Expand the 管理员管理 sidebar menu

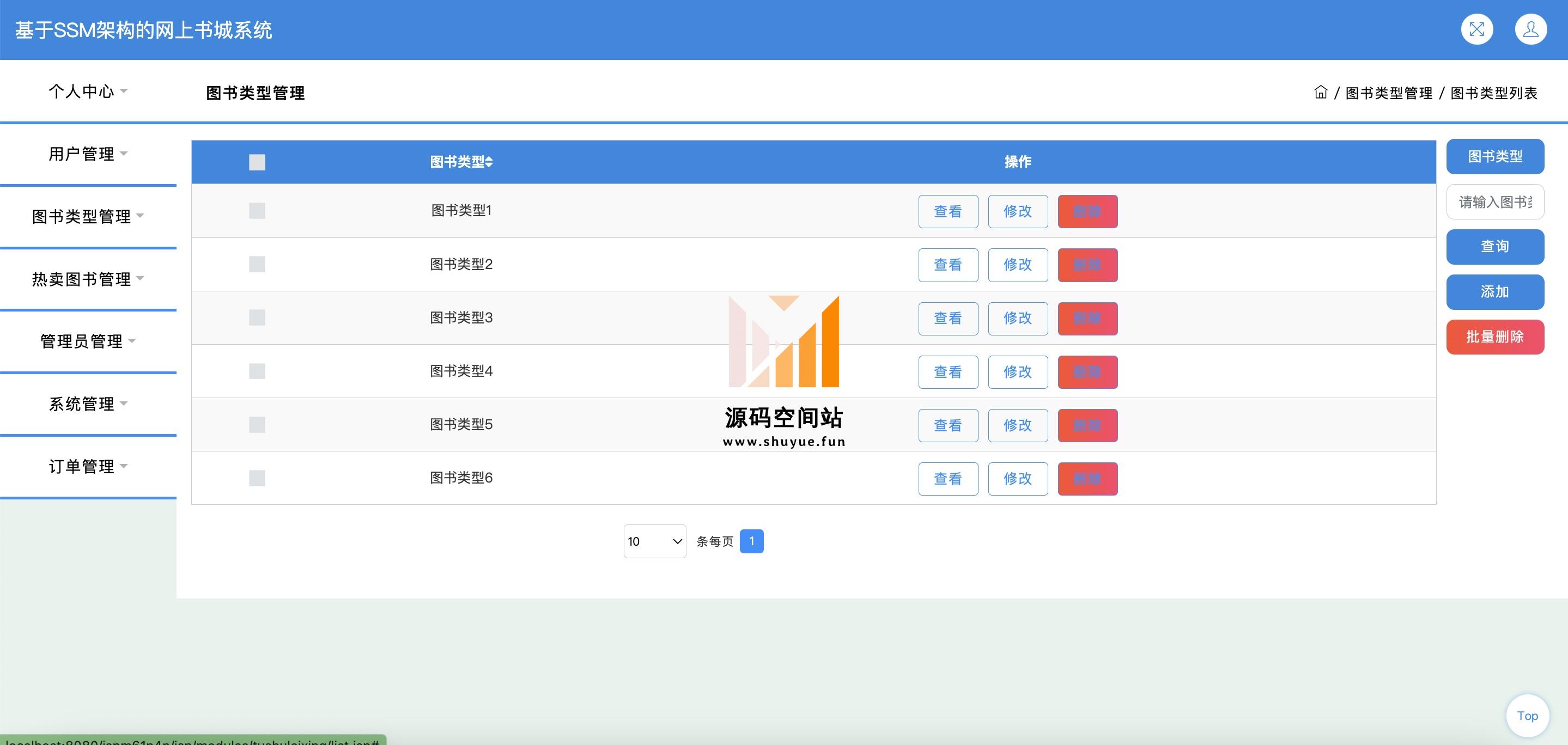click(x=88, y=341)
